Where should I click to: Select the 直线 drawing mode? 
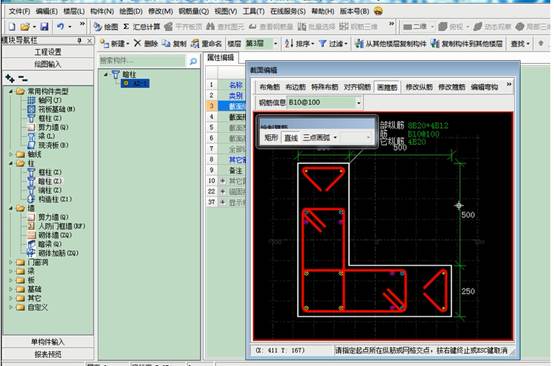click(x=291, y=138)
